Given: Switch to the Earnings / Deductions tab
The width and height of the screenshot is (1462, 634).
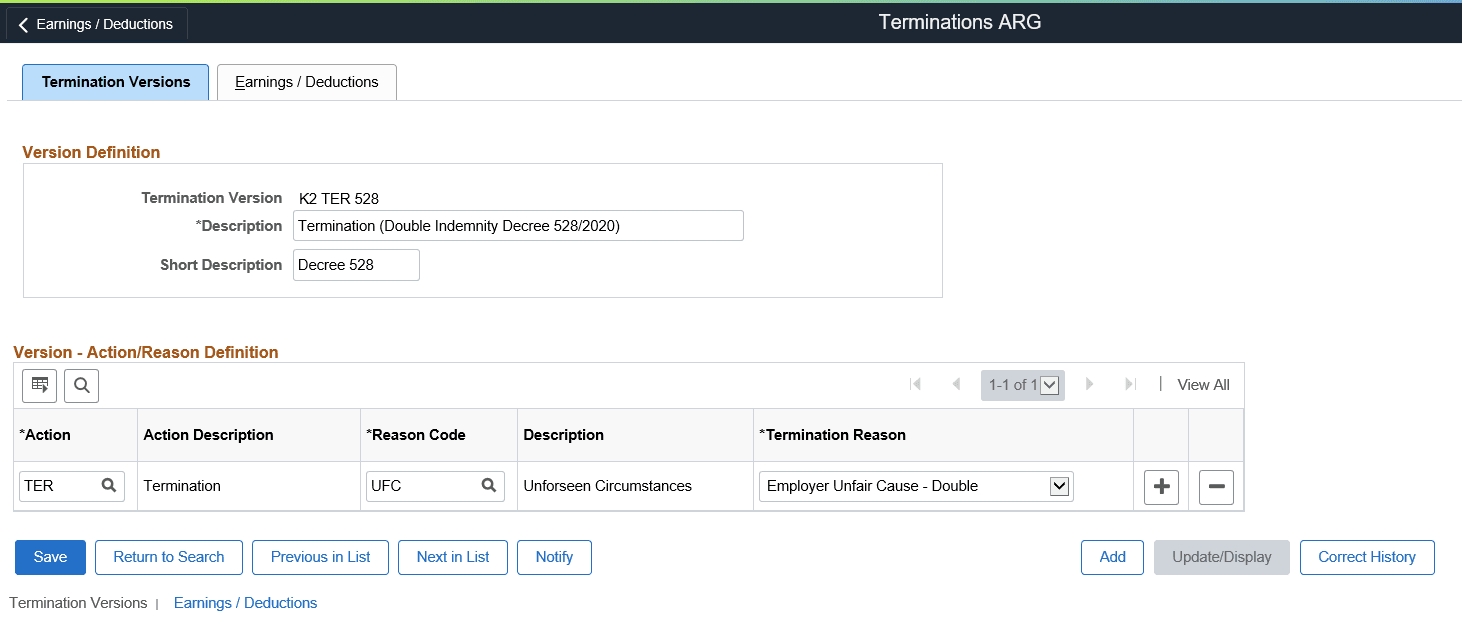Looking at the screenshot, I should tap(306, 82).
